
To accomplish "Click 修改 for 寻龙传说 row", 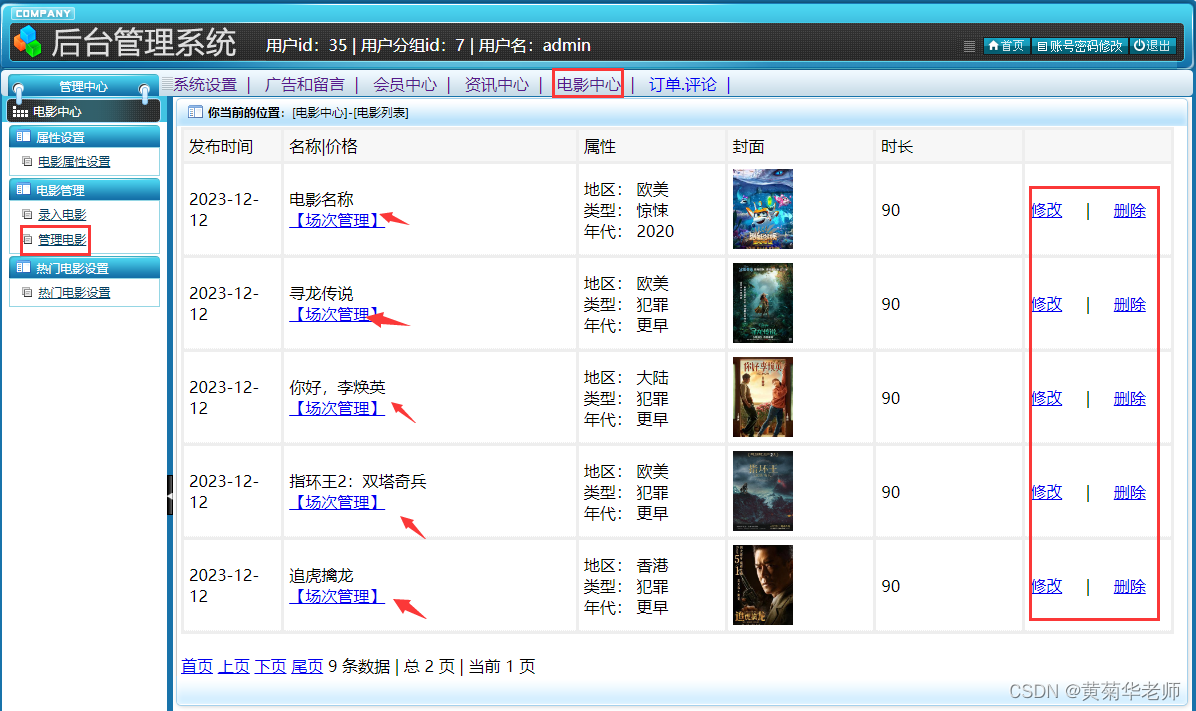I will pos(1046,304).
